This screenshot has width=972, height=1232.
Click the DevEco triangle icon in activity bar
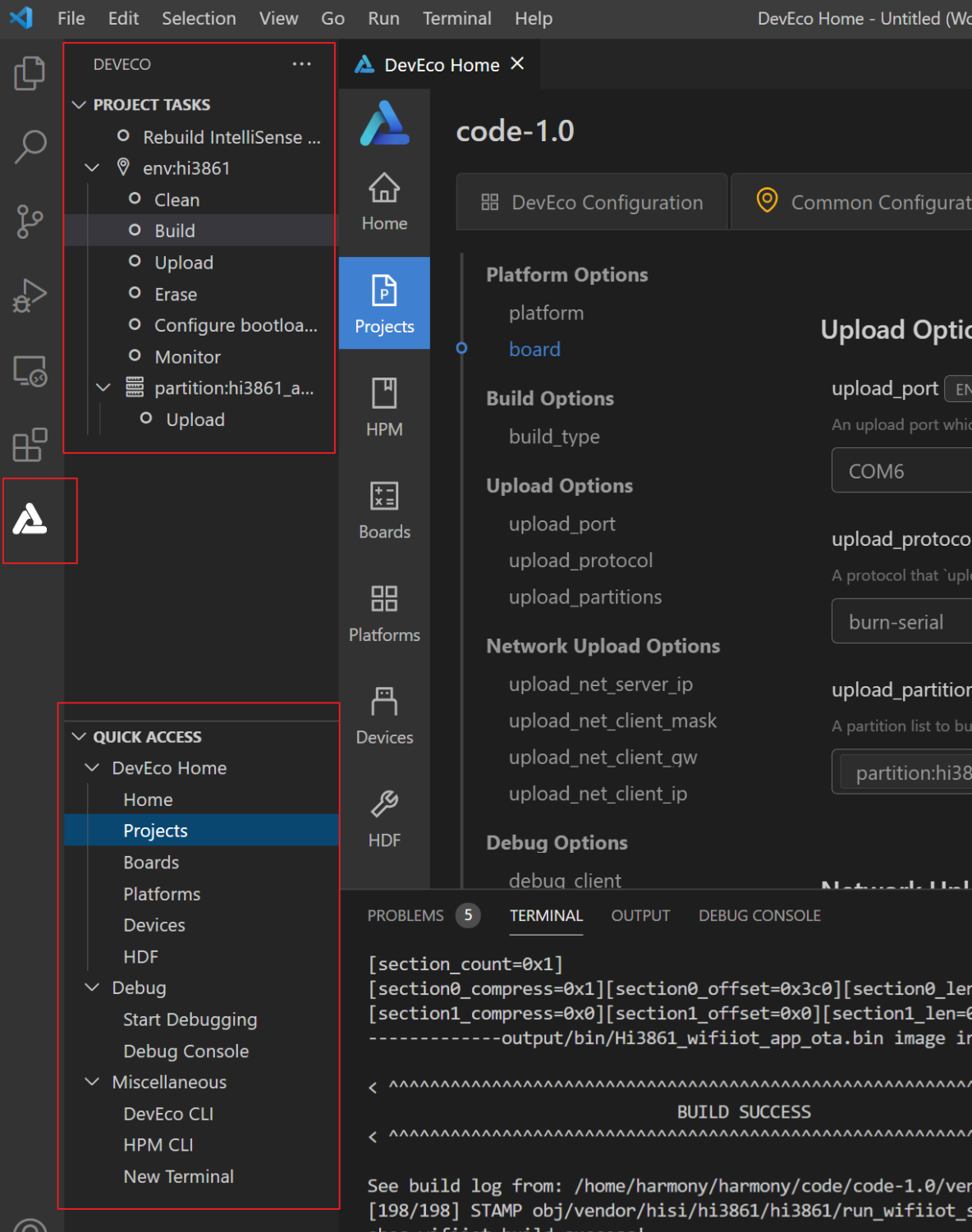click(x=30, y=520)
